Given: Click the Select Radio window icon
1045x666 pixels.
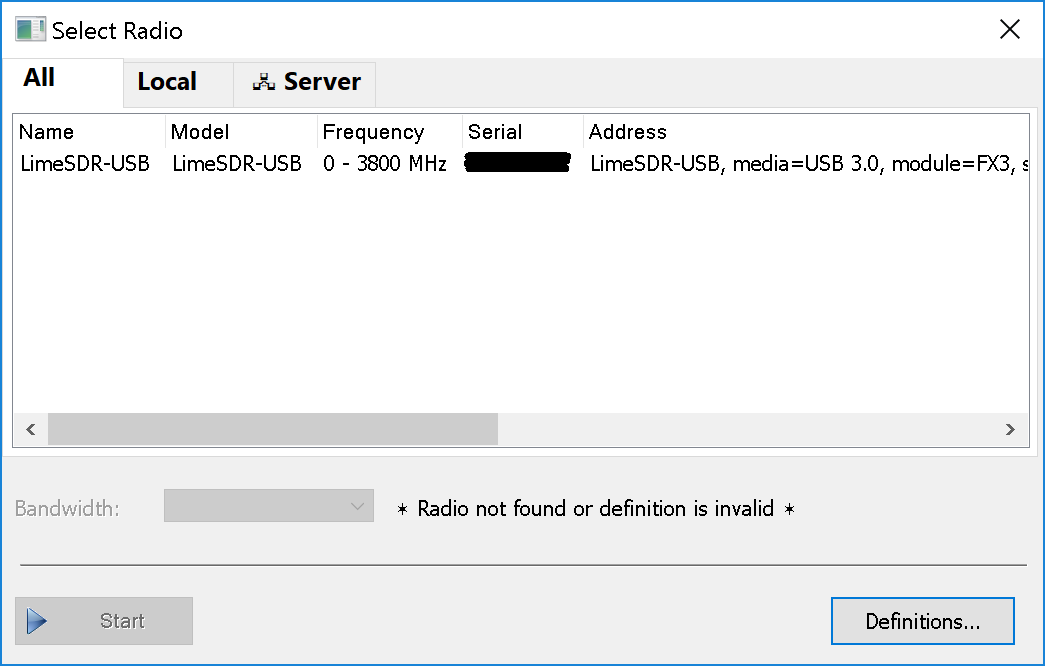Looking at the screenshot, I should (31, 30).
